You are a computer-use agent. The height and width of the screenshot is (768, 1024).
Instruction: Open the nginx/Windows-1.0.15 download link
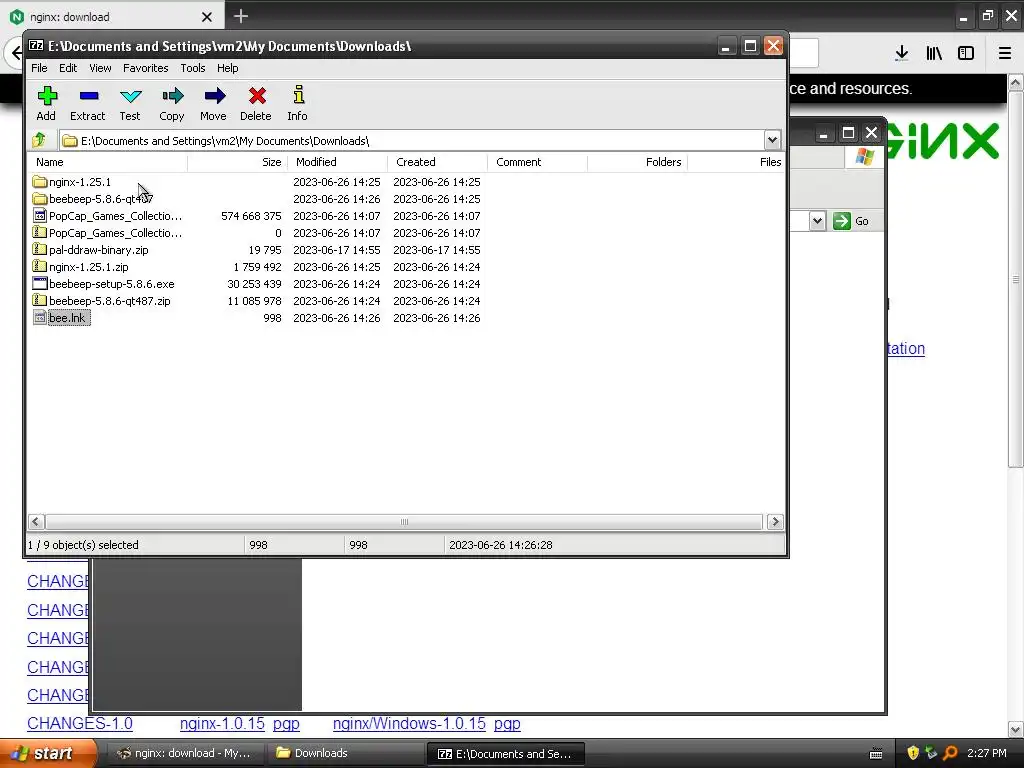409,724
